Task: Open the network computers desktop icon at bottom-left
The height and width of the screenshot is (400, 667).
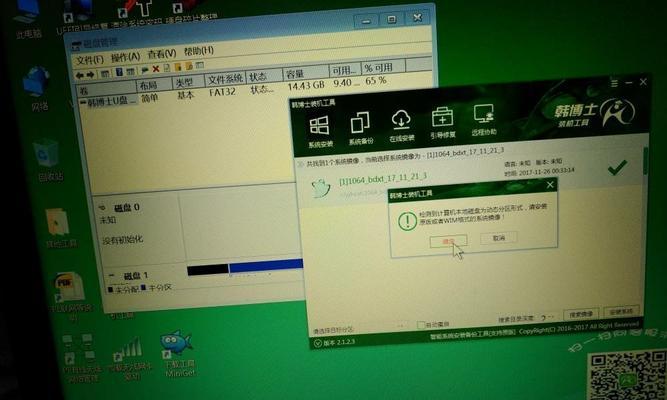Action: (81, 357)
